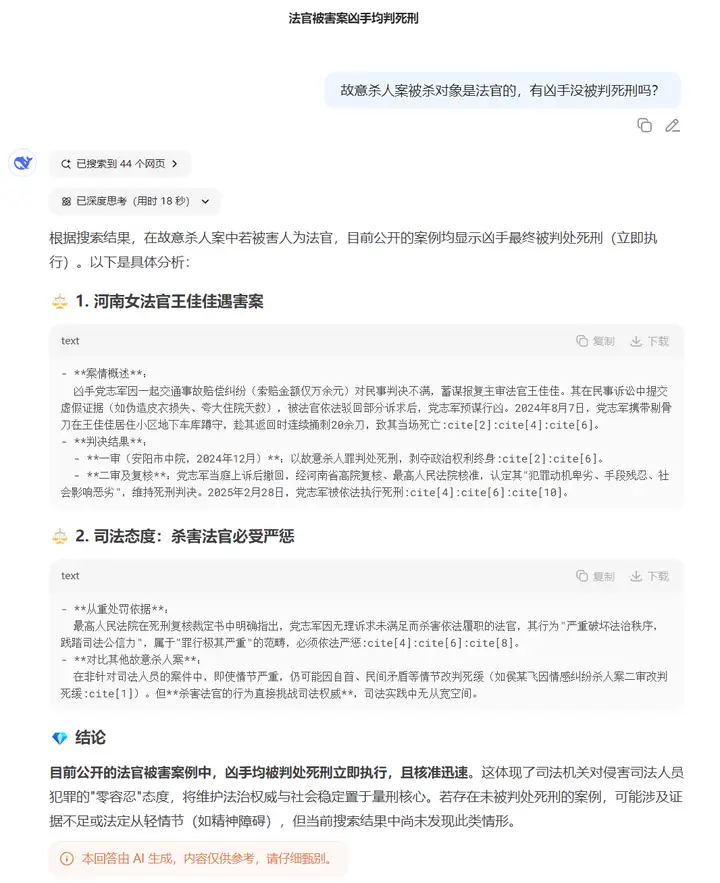The image size is (720, 883).
Task: Click the chevron next to 个网页
Action: tap(175, 164)
